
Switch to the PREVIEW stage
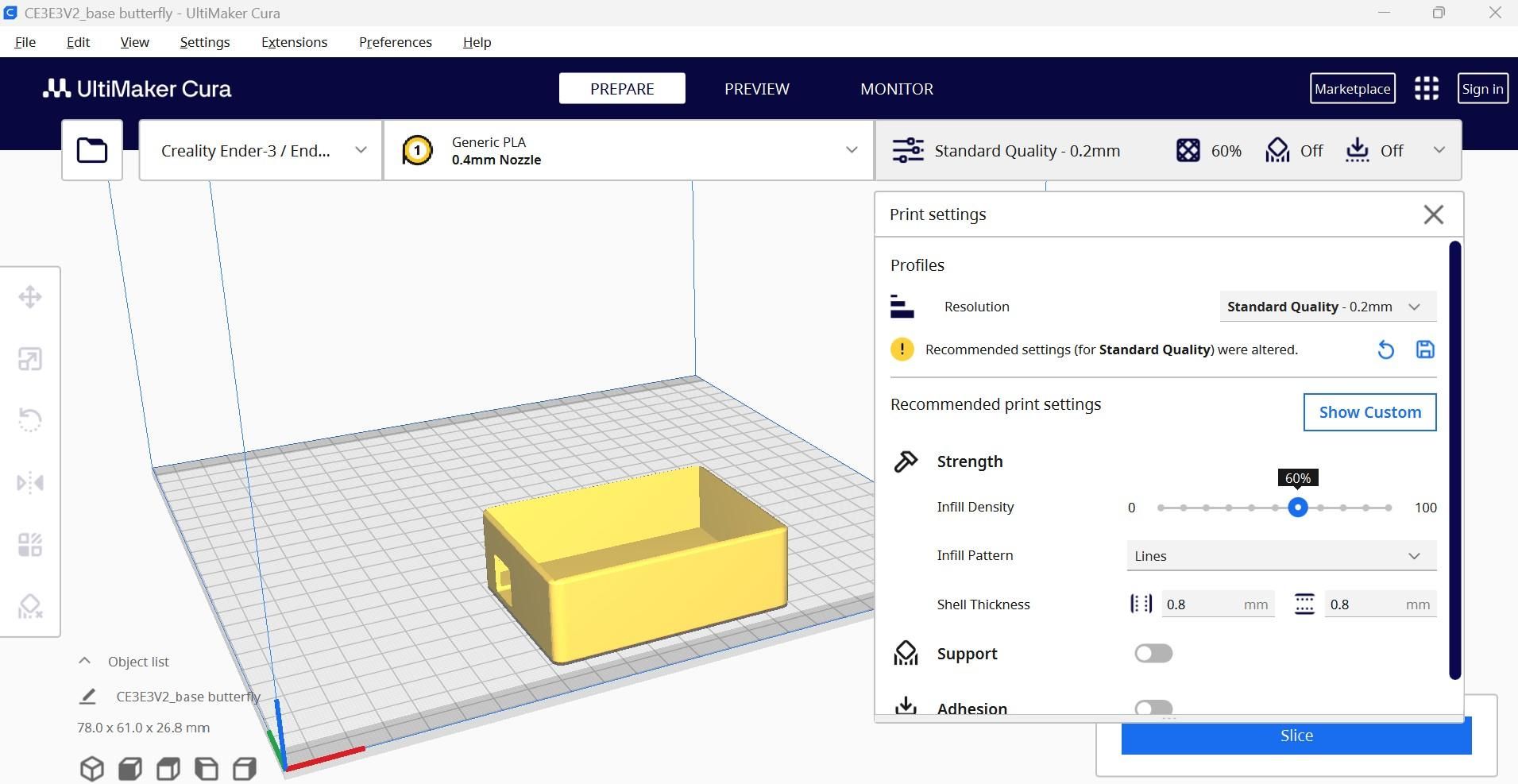click(x=757, y=88)
